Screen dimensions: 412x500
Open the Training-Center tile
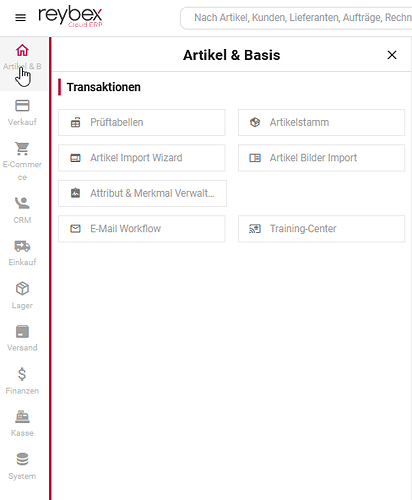pyautogui.click(x=321, y=229)
